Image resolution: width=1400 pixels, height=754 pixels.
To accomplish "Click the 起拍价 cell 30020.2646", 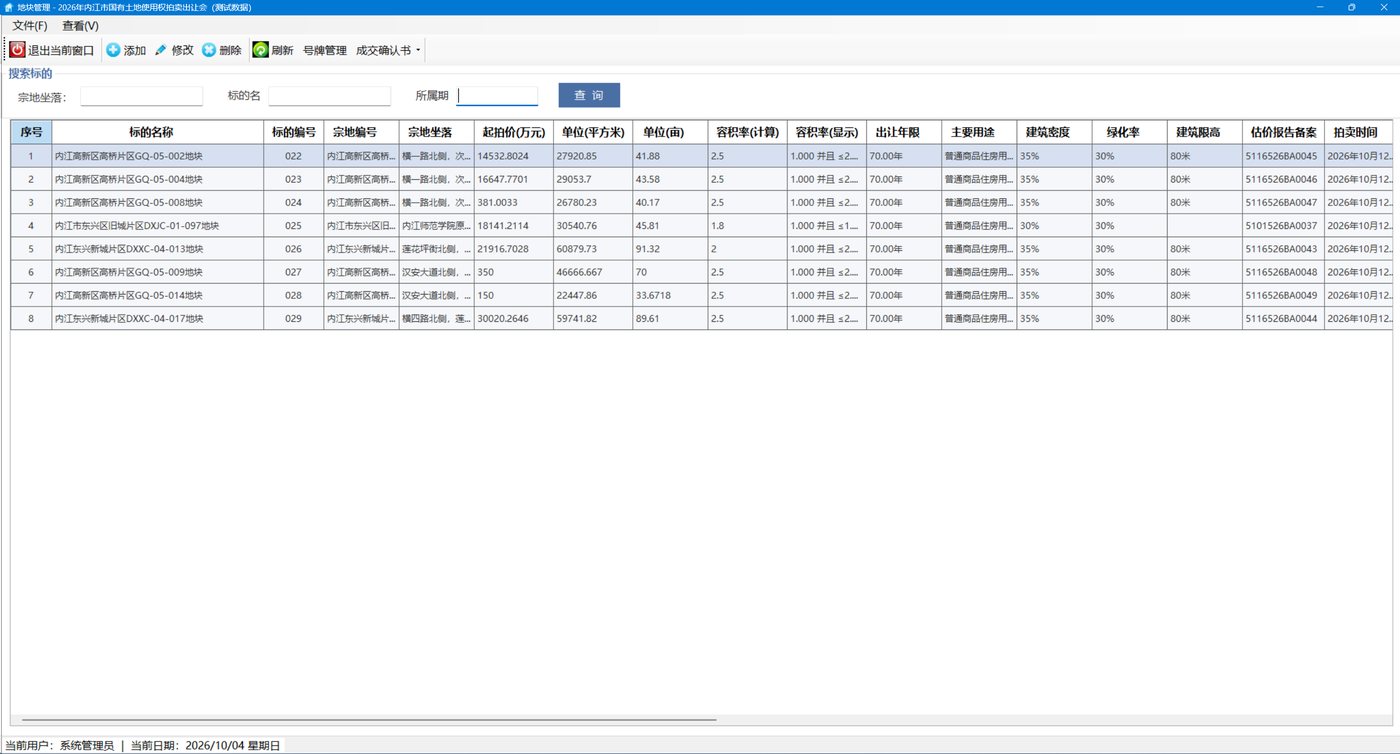I will [x=514, y=318].
